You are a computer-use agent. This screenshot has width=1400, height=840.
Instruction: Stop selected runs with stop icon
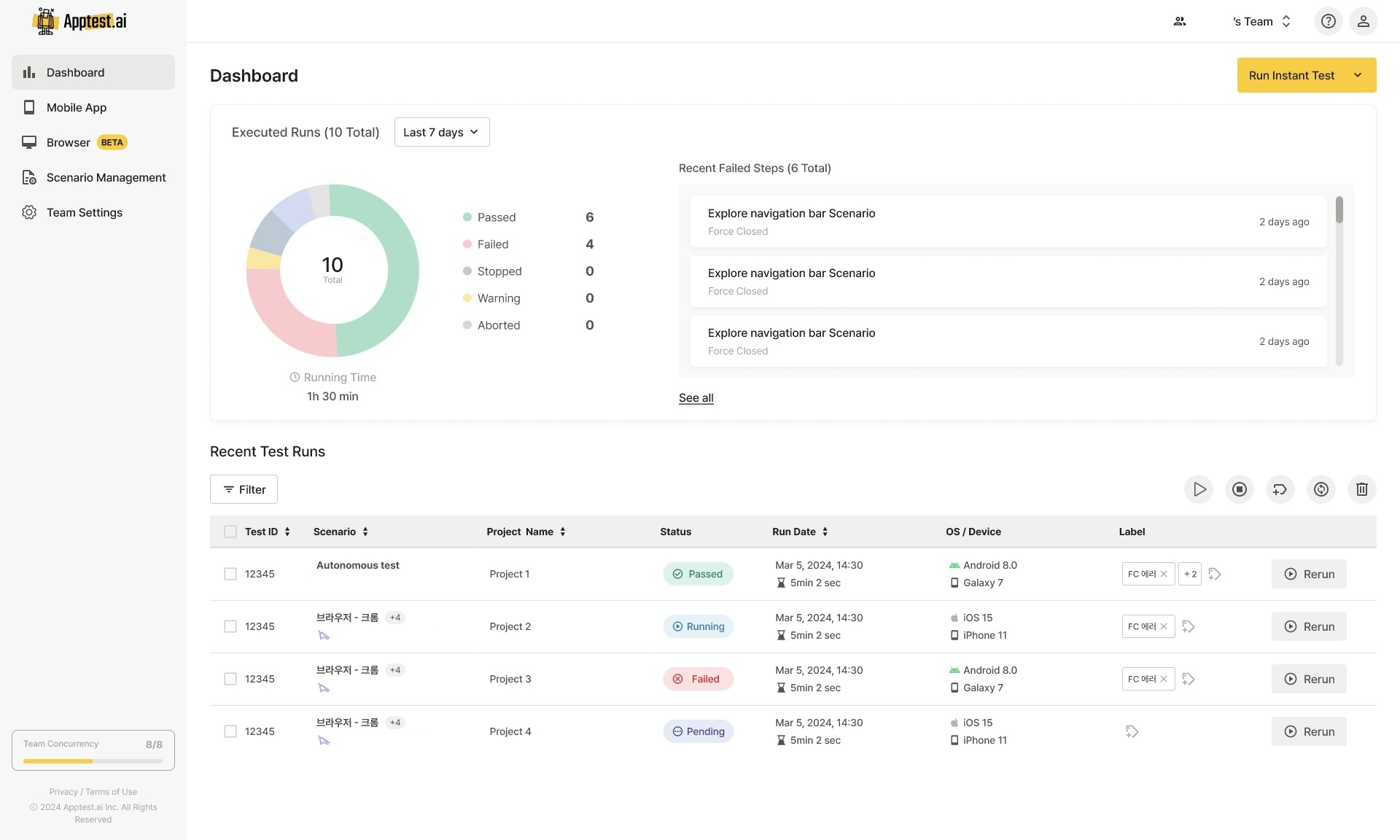(x=1240, y=489)
